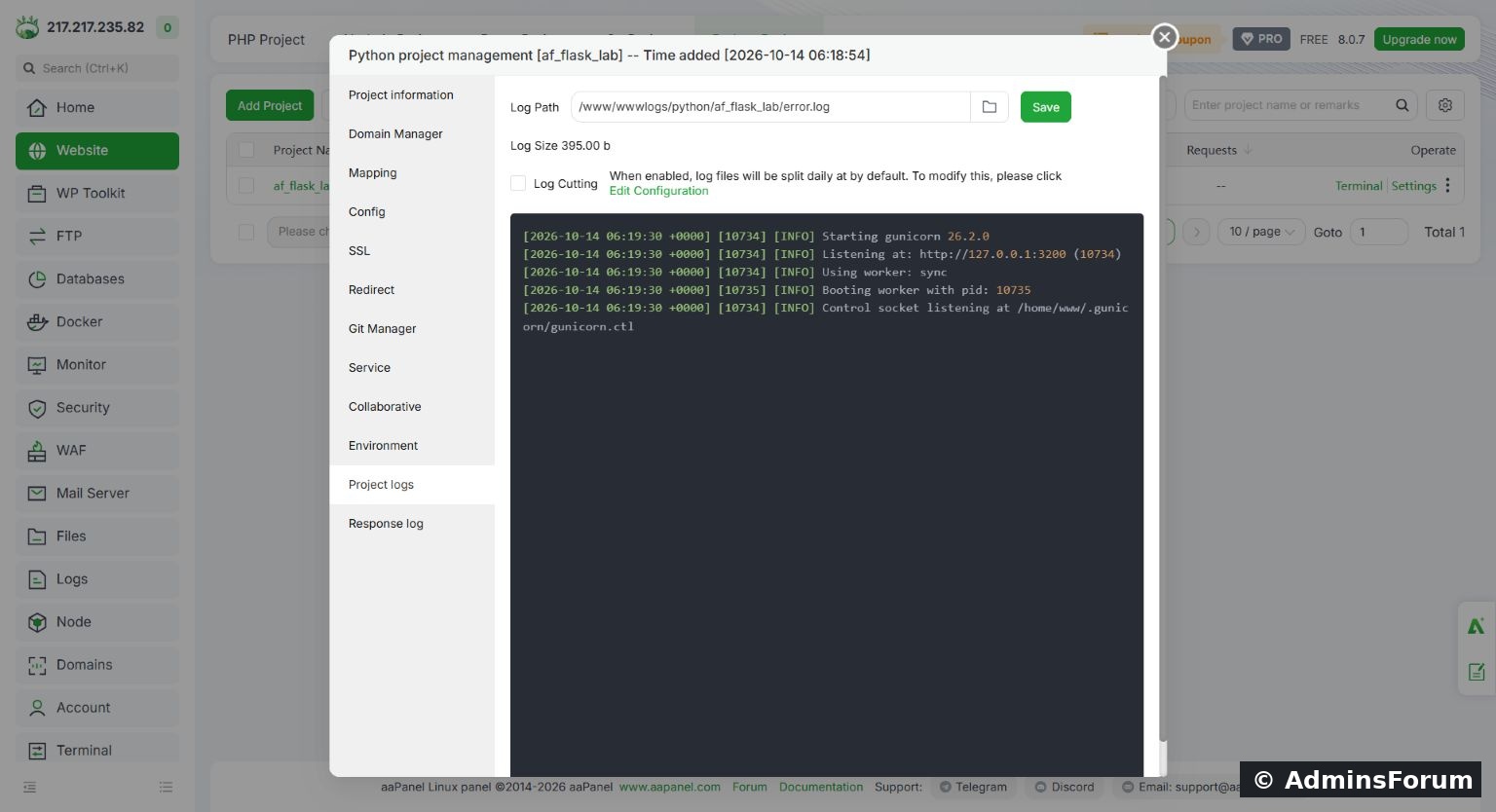Open the www.aapanel.com footer link

click(x=670, y=787)
